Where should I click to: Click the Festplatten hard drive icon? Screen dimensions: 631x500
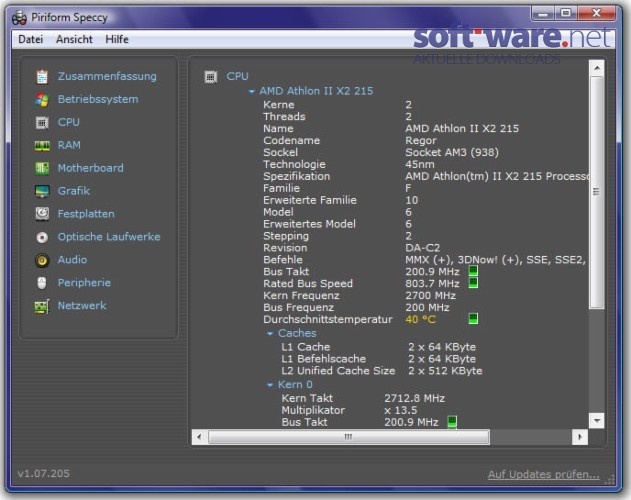42,214
